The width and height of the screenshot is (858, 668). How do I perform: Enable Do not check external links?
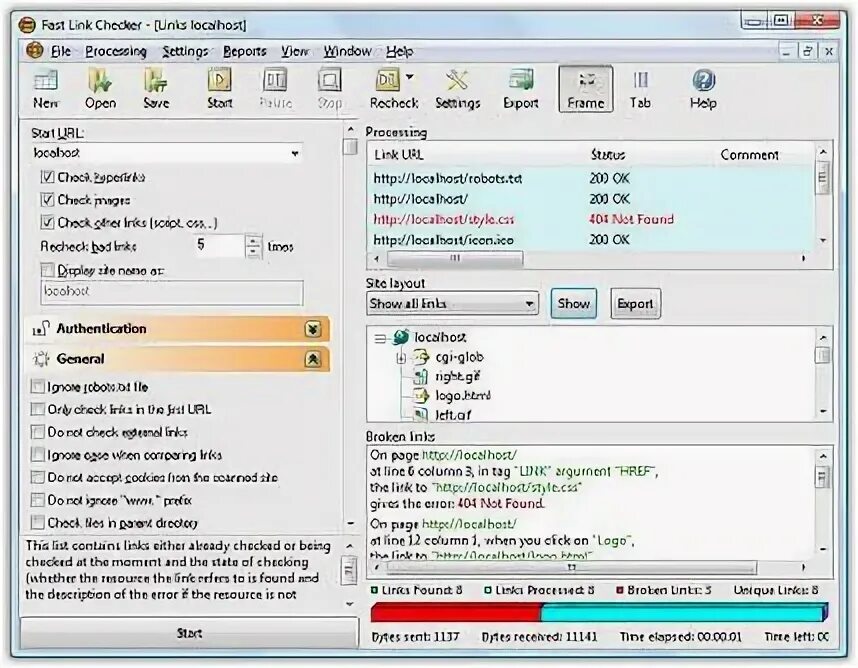point(37,432)
